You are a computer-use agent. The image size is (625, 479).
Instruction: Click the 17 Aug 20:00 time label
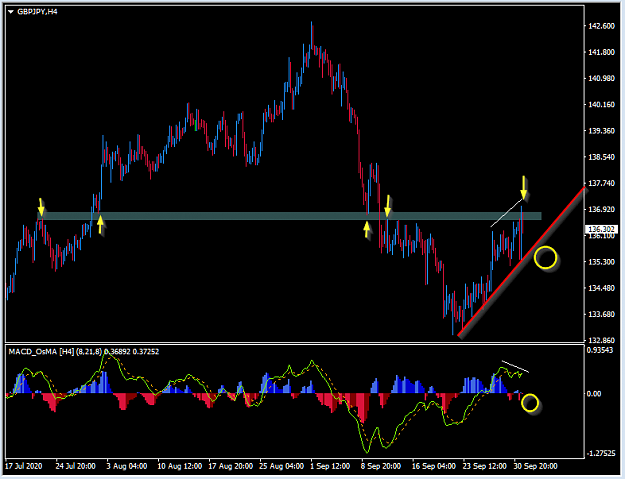point(231,466)
